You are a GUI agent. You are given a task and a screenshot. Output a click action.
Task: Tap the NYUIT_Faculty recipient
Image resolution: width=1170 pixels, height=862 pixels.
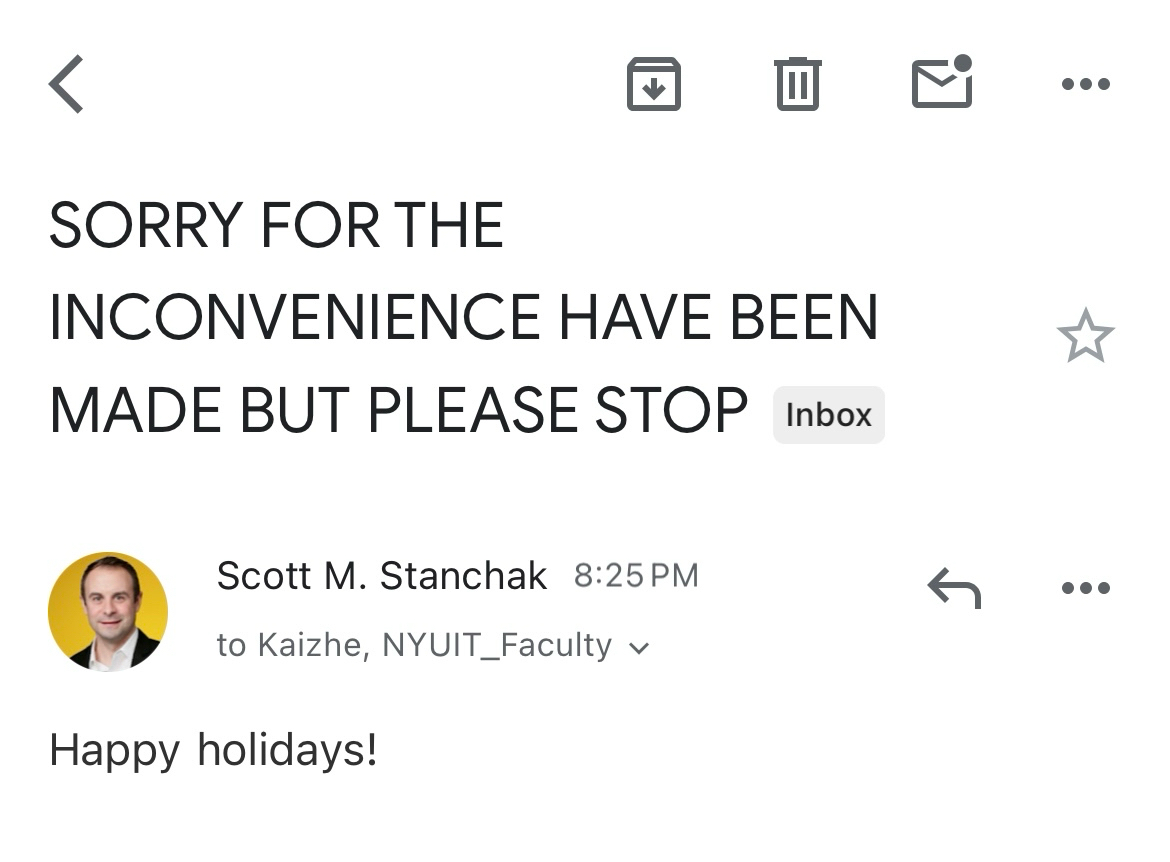coord(496,646)
